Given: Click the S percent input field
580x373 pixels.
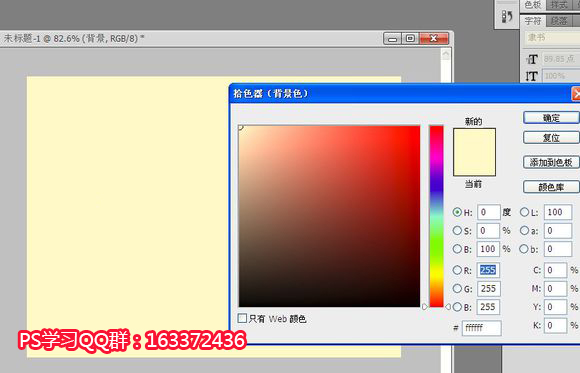Looking at the screenshot, I should (488, 231).
